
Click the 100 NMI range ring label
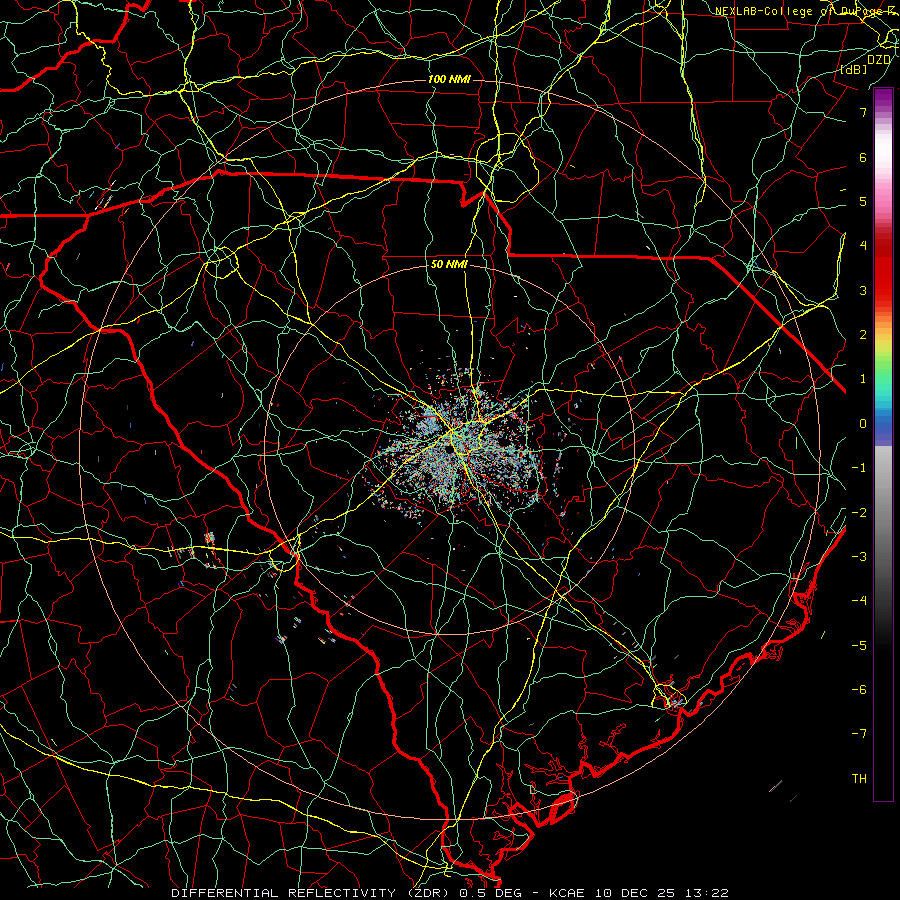click(448, 79)
